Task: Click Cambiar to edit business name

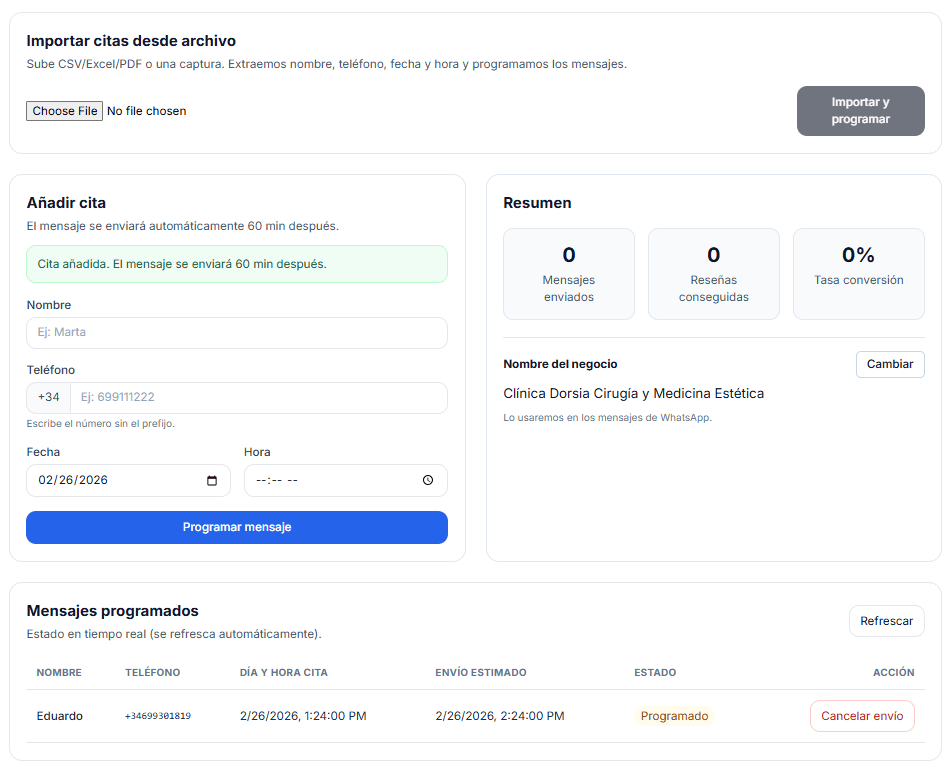Action: coord(889,365)
